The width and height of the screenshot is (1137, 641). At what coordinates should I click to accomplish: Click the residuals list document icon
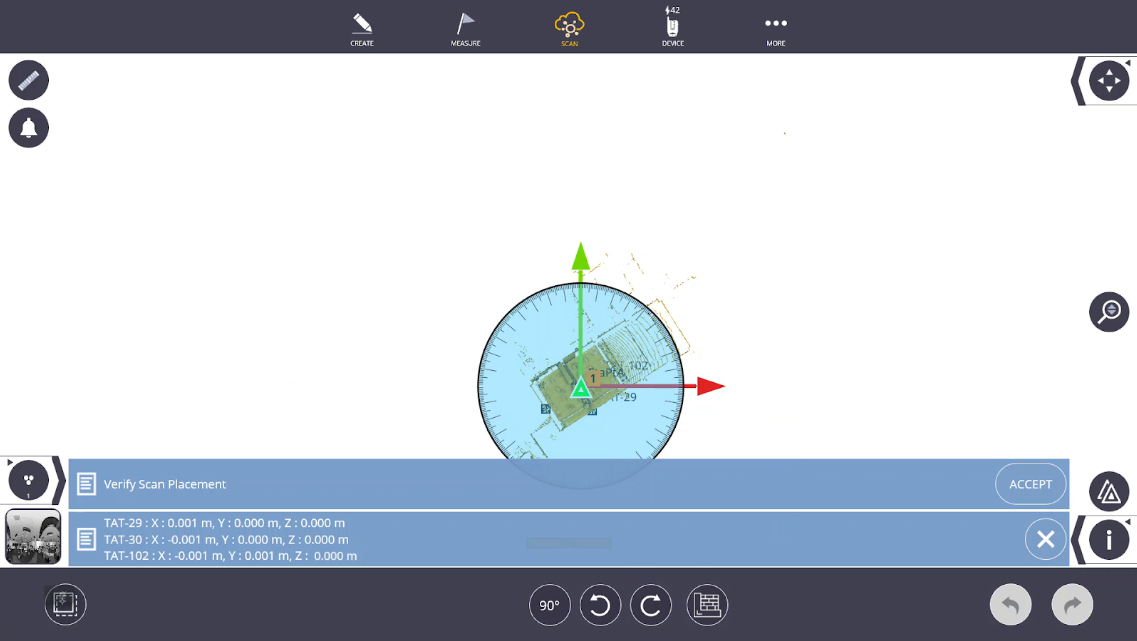click(86, 539)
